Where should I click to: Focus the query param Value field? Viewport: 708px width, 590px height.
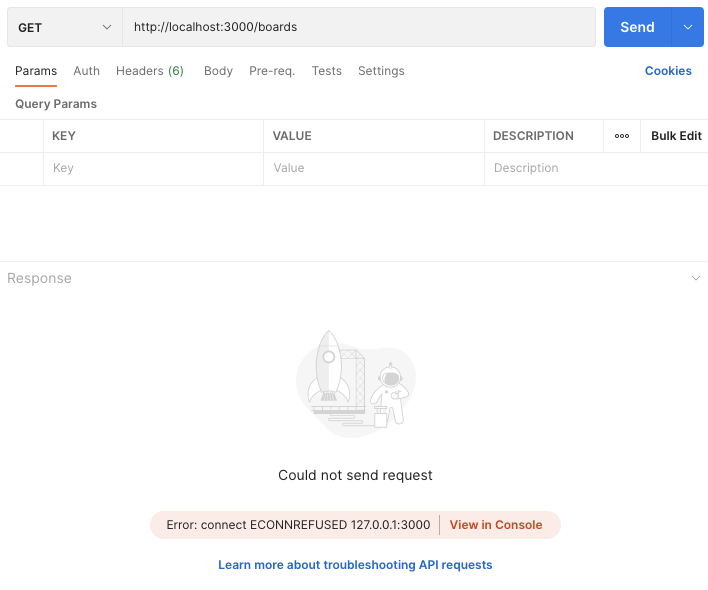[374, 168]
